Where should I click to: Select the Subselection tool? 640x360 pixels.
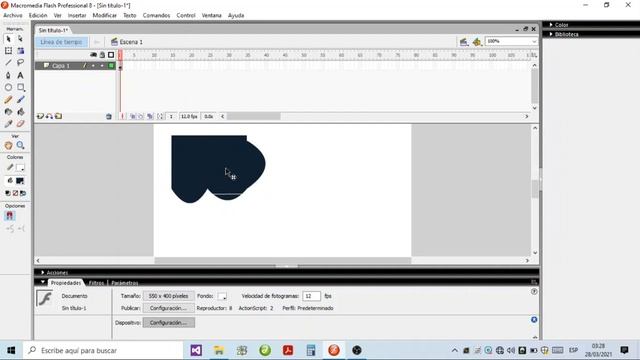click(x=20, y=39)
